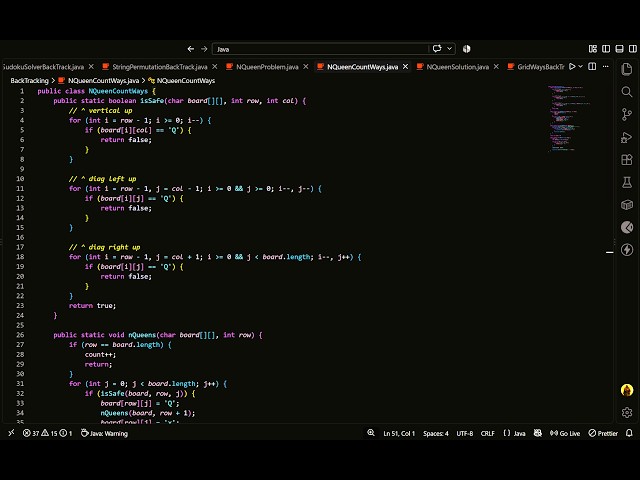The image size is (640, 480).
Task: Go back in navigation history
Action: pyautogui.click(x=191, y=49)
